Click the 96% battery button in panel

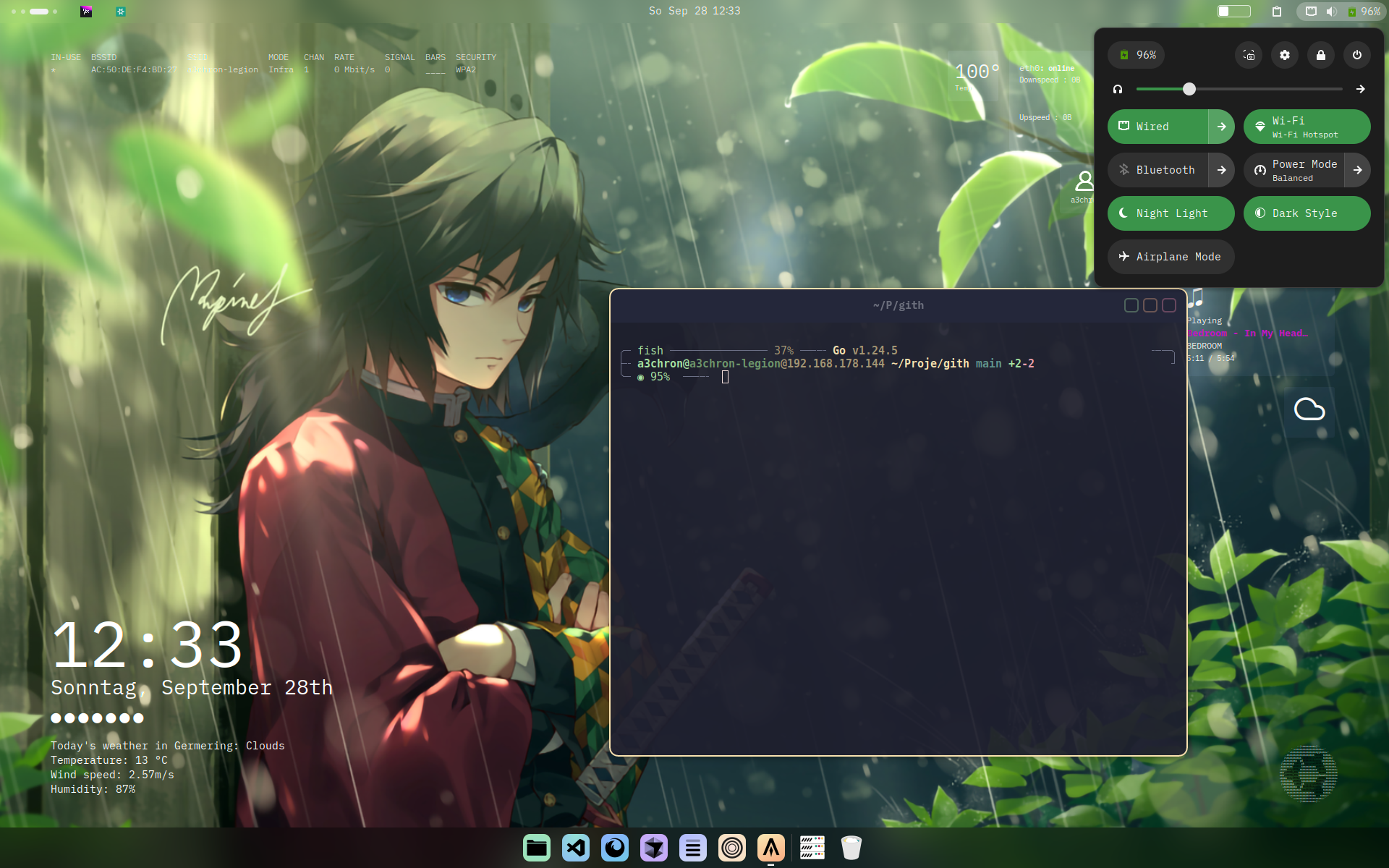1137,55
